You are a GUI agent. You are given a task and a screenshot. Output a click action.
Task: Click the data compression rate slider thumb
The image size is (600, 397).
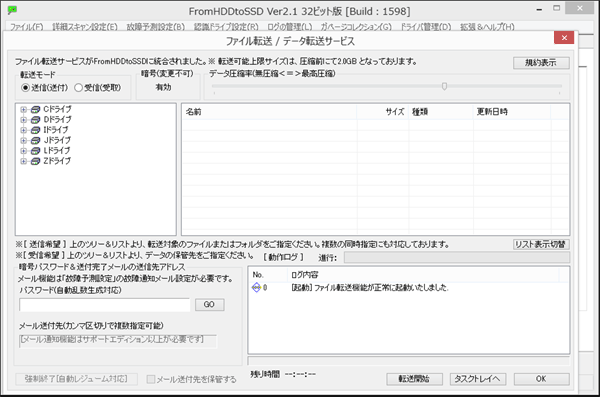(x=444, y=86)
